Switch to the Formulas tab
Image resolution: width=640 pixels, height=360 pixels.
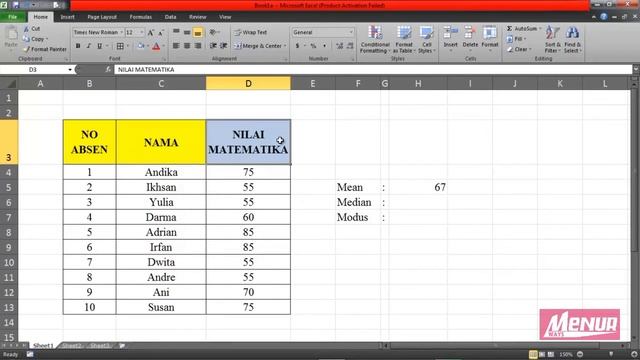click(141, 17)
